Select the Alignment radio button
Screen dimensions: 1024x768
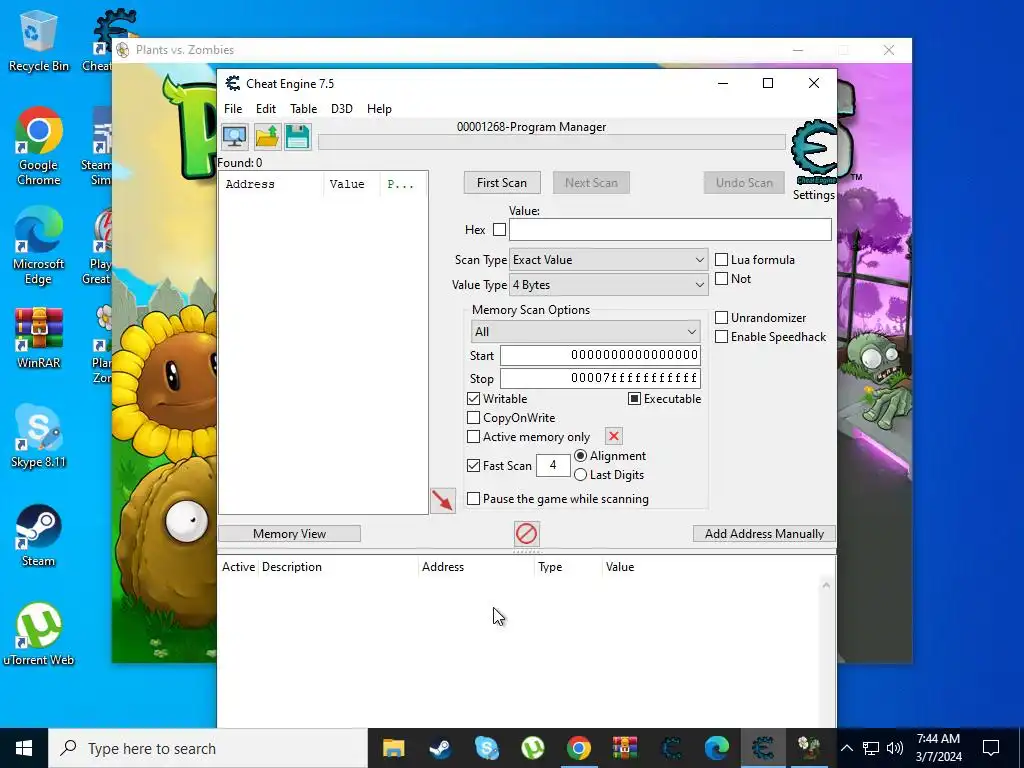click(581, 456)
